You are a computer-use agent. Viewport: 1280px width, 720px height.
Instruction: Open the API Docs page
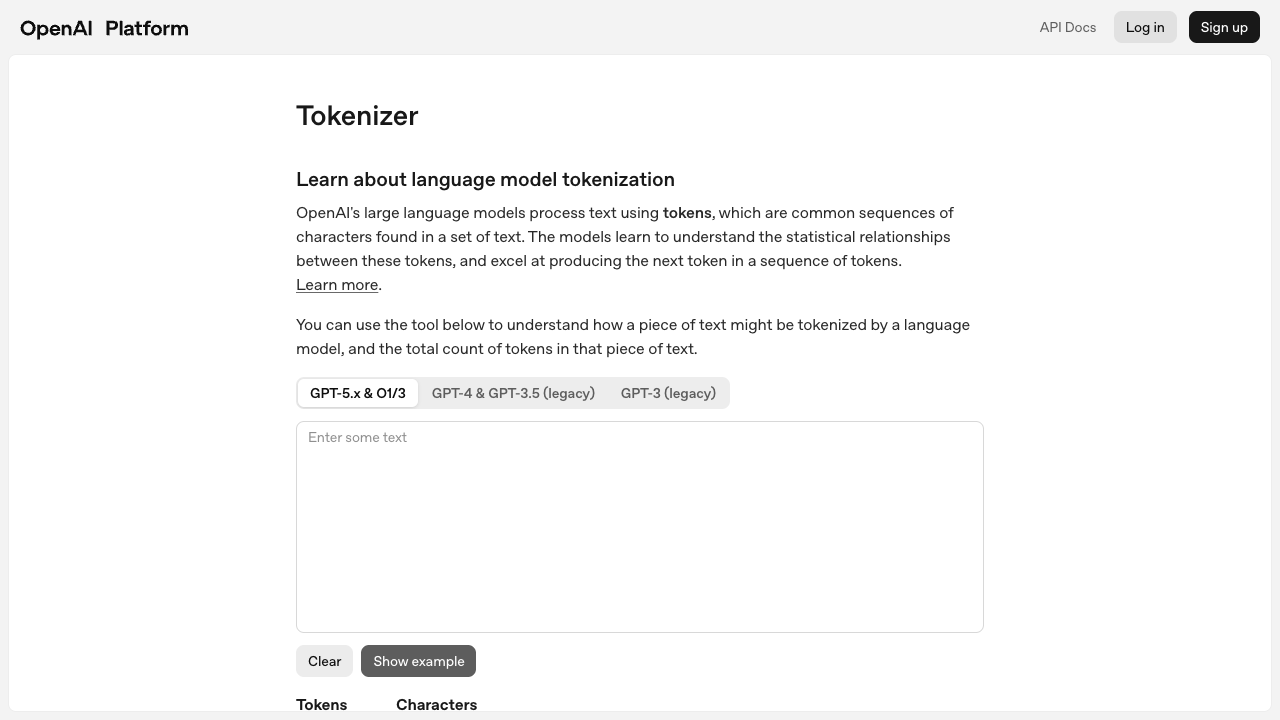(x=1067, y=27)
